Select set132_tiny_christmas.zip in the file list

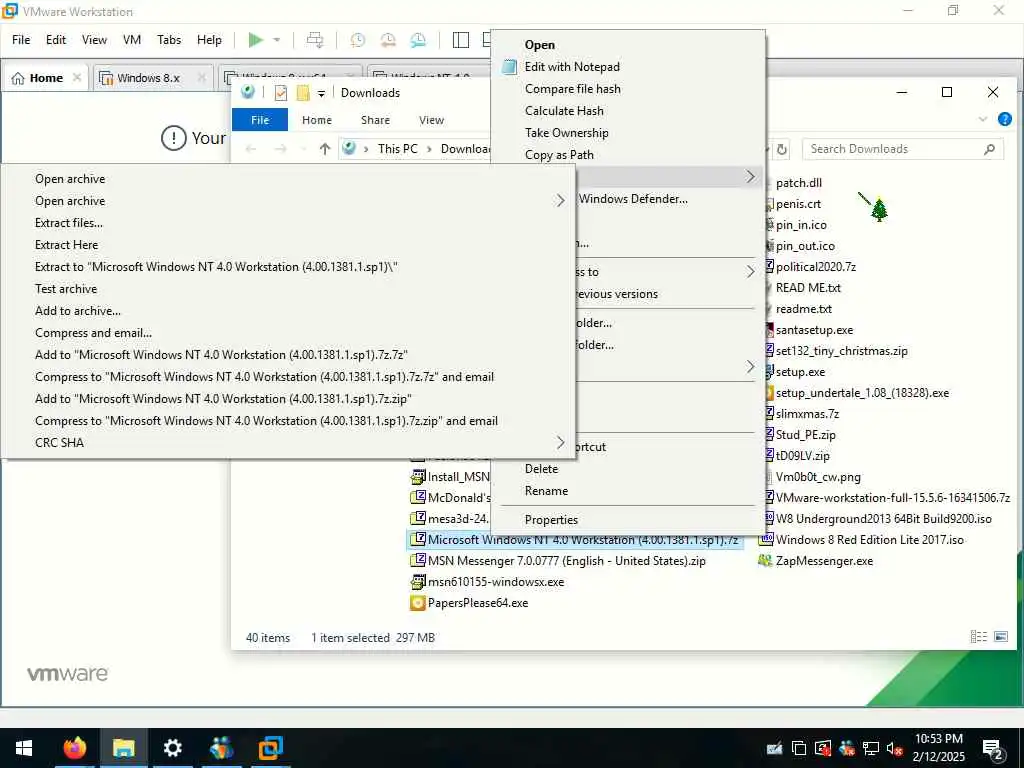pyautogui.click(x=841, y=351)
